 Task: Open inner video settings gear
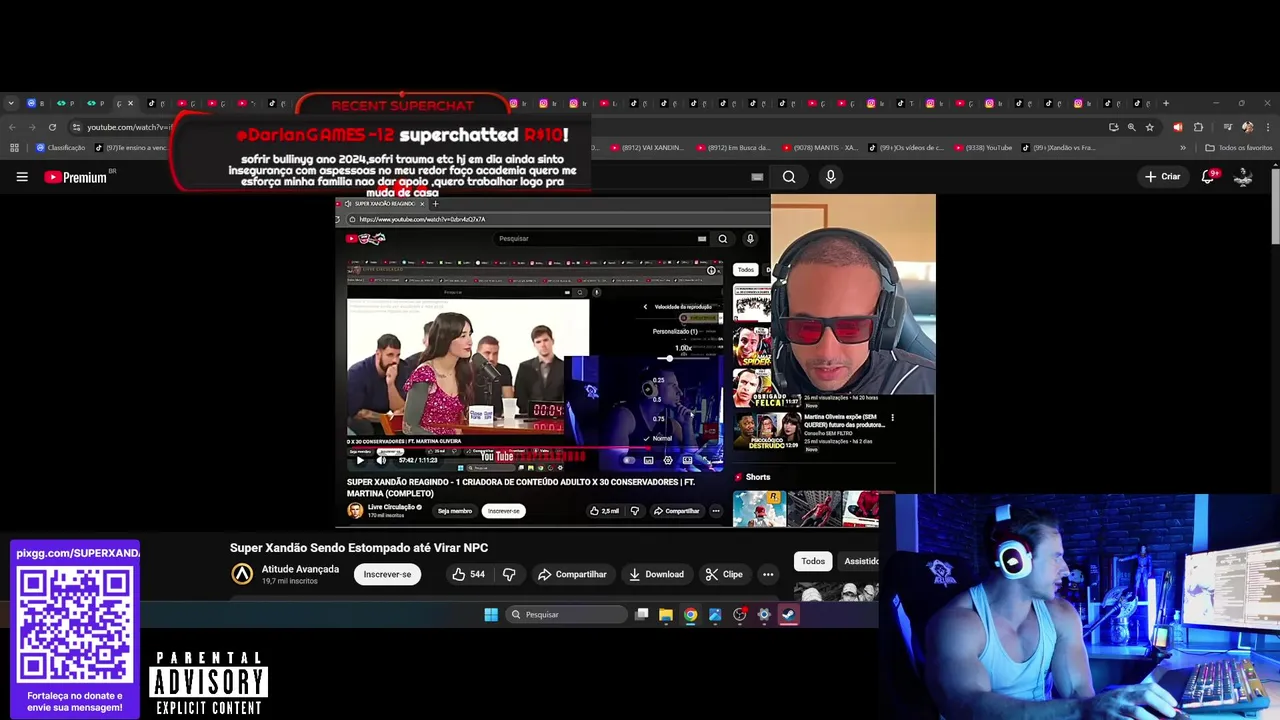(668, 460)
